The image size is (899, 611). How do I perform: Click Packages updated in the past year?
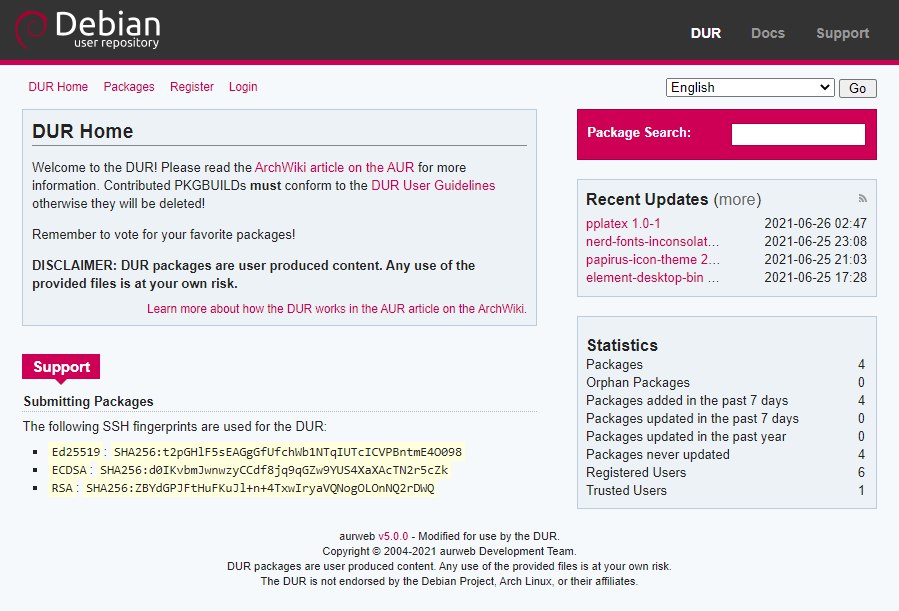725,437
